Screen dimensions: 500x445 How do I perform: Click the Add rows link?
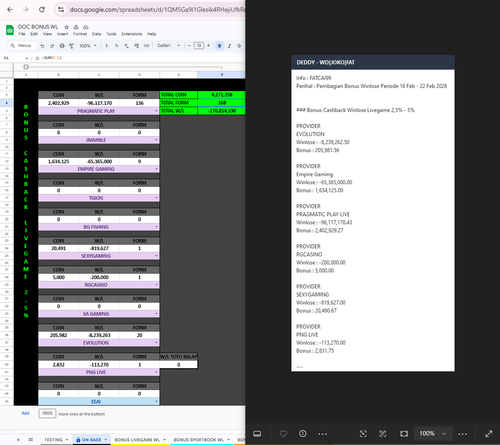click(25, 413)
